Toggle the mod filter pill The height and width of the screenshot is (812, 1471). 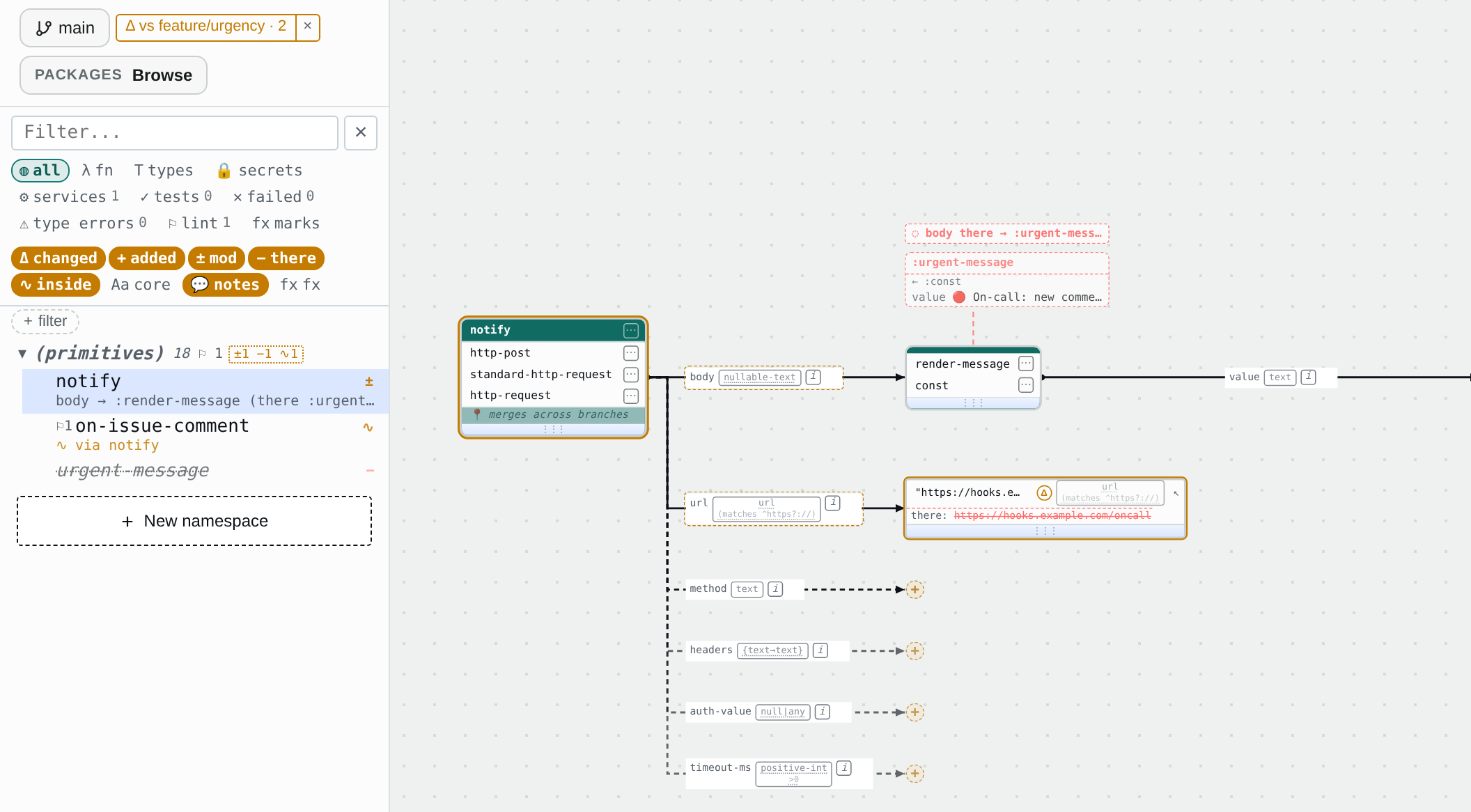pos(217,258)
